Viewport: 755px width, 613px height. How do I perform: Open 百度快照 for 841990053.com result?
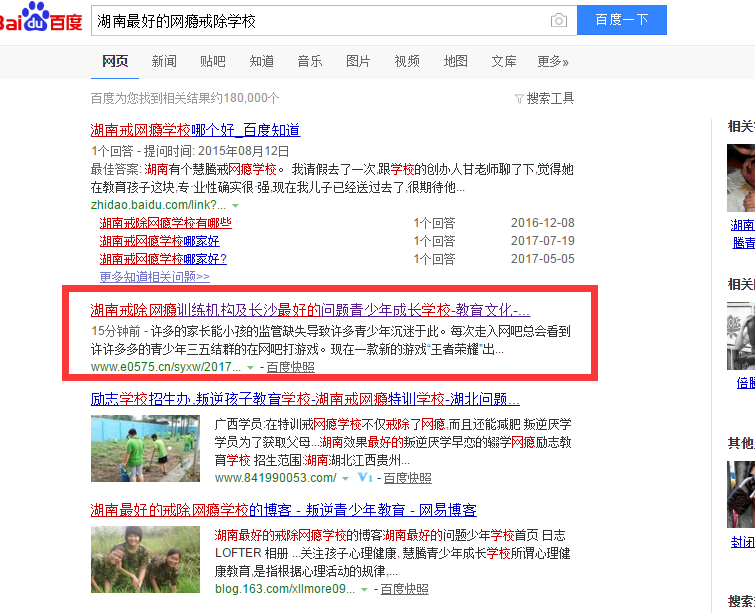pyautogui.click(x=407, y=478)
